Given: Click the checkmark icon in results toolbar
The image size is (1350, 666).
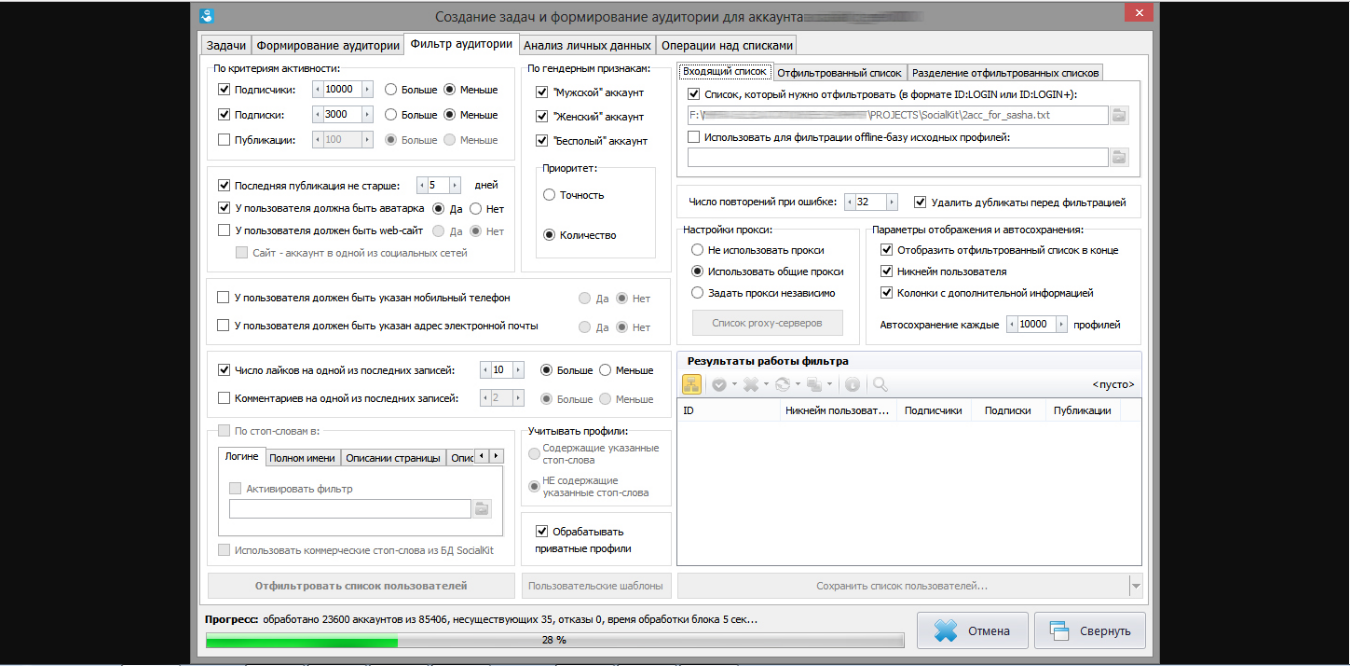Looking at the screenshot, I should 719,384.
